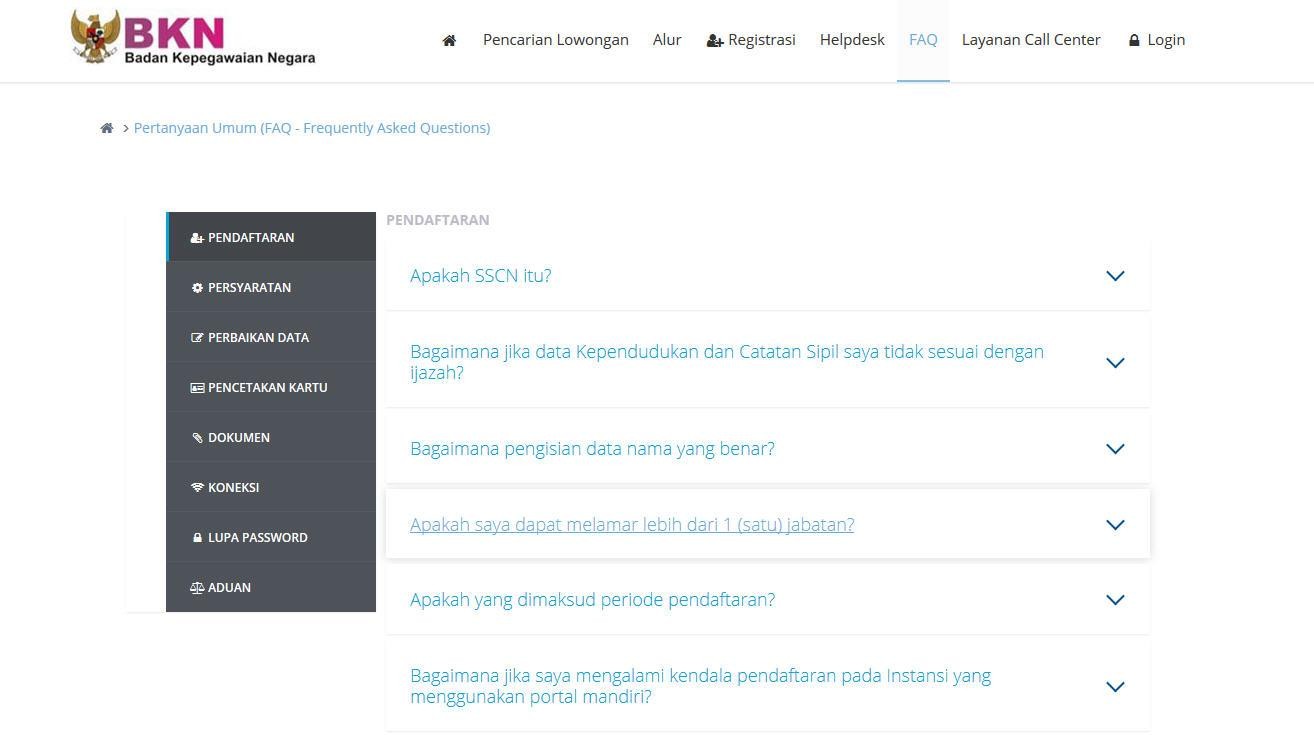Viewport: 1314px width, 735px height.
Task: Select the DOKUMEN sidebar tab
Action: tap(271, 437)
